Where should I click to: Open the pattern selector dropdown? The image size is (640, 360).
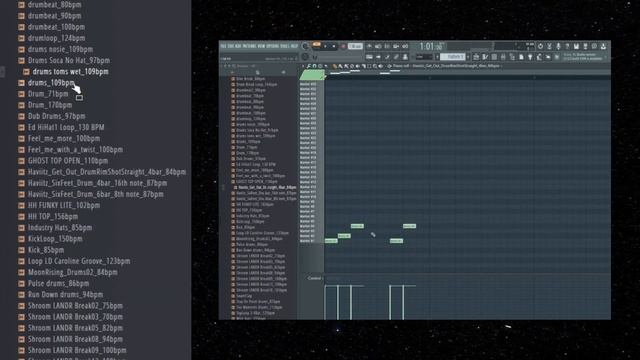453,57
